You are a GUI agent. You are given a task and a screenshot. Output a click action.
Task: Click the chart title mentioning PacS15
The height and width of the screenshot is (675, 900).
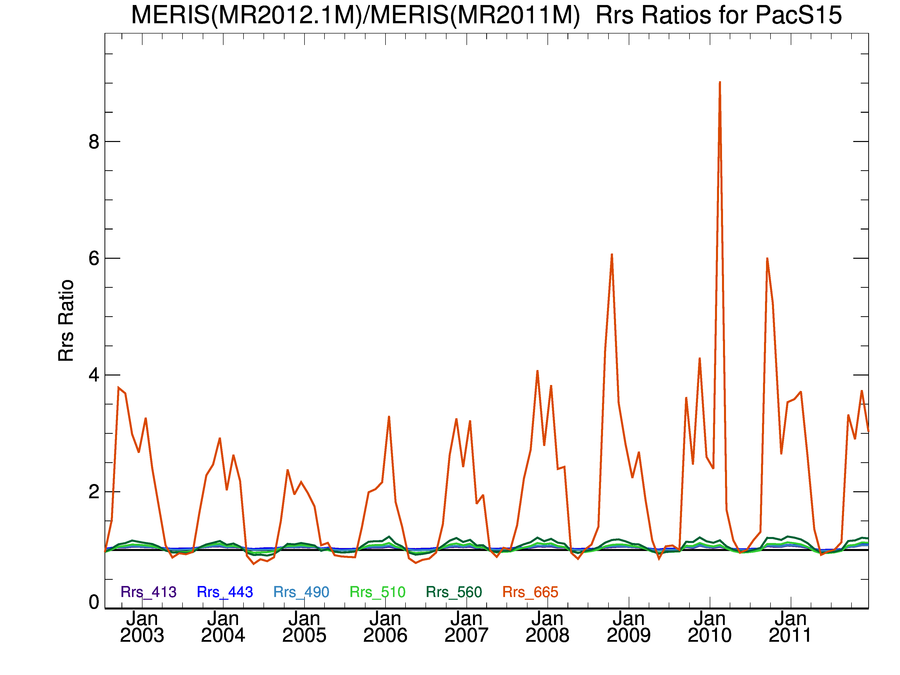(x=486, y=14)
